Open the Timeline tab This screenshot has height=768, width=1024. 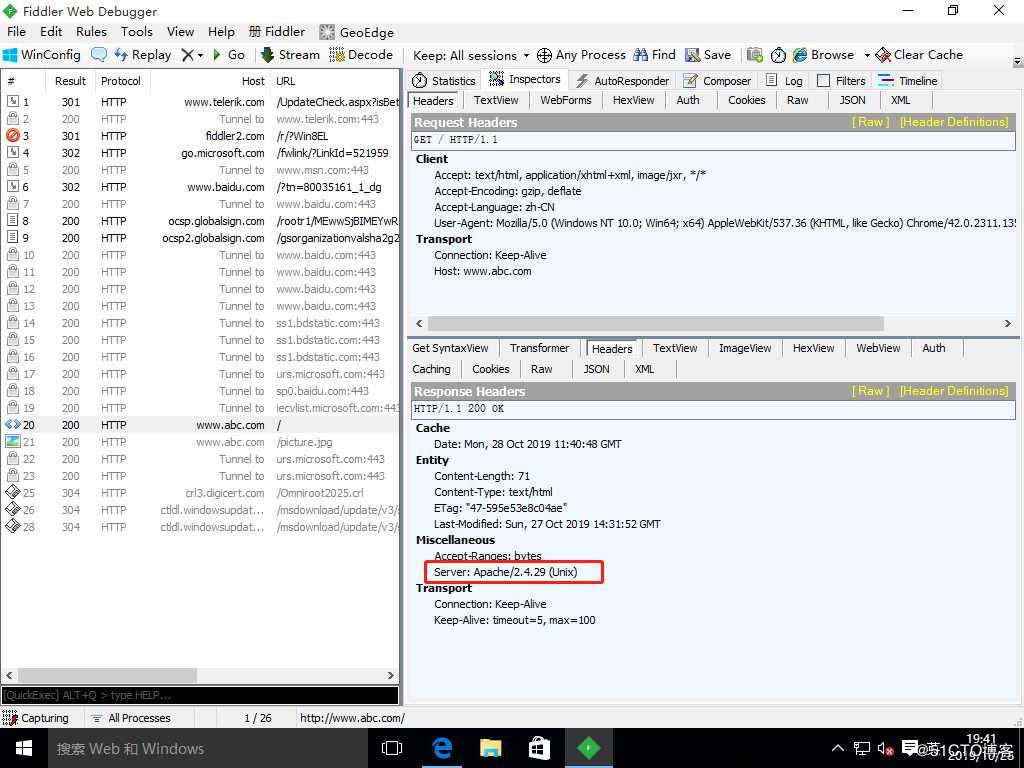click(908, 80)
